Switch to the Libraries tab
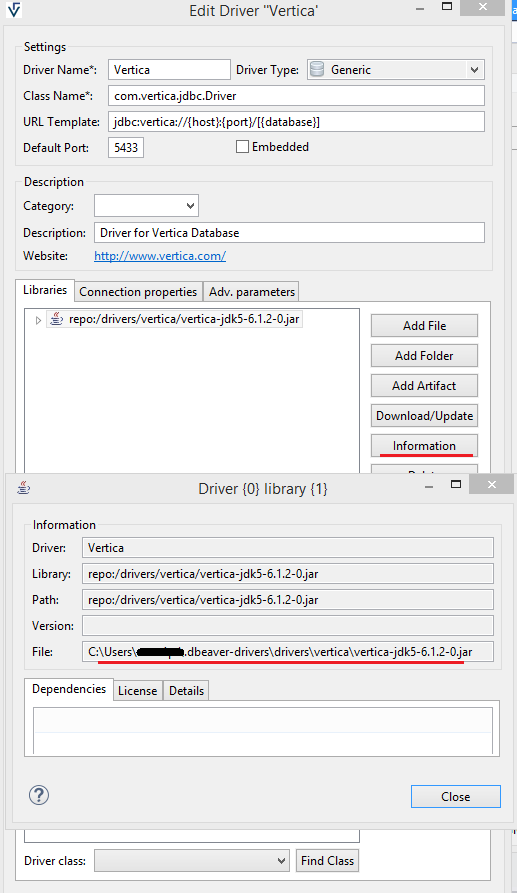 (x=45, y=290)
